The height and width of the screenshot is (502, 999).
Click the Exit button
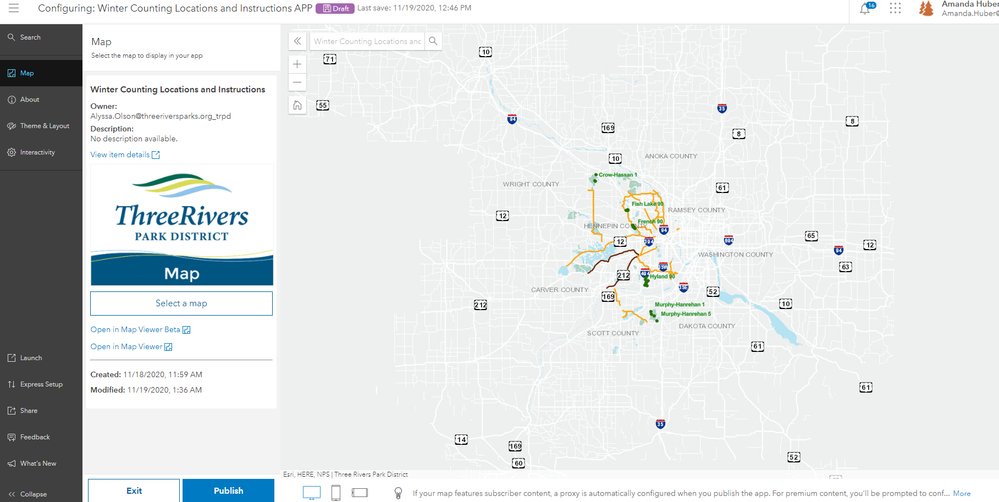click(x=134, y=491)
